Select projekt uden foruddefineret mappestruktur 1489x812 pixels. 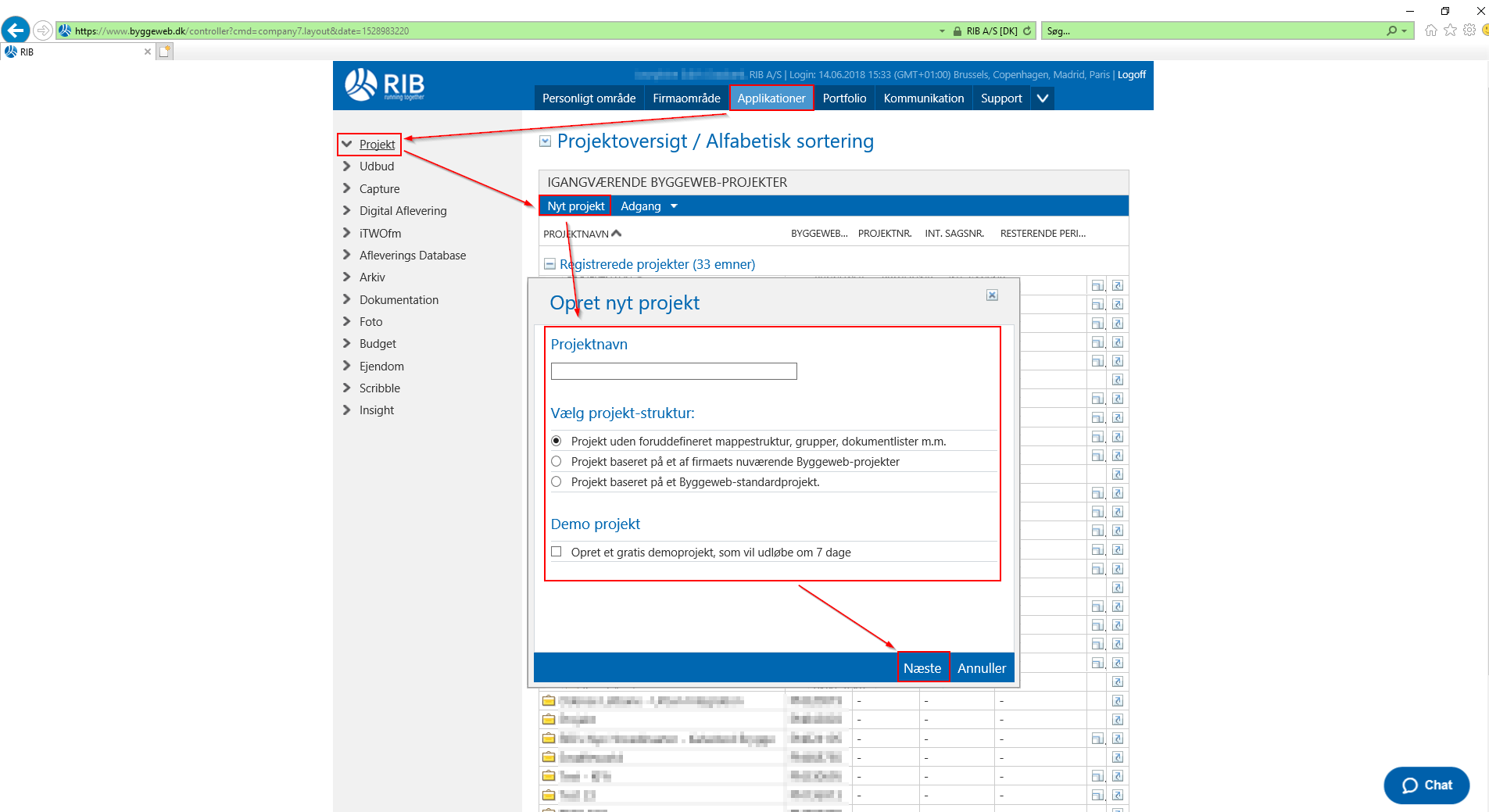pos(556,441)
